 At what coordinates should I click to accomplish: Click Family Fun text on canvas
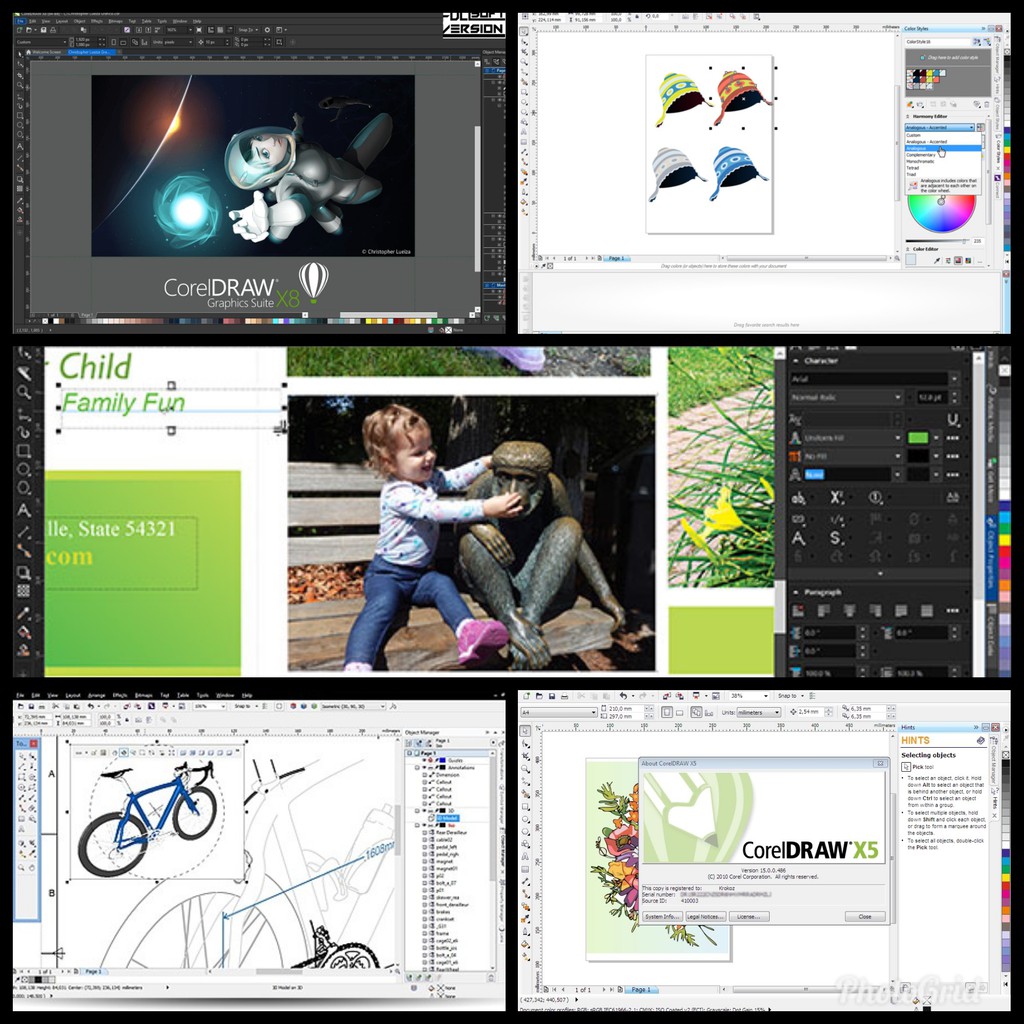[123, 402]
